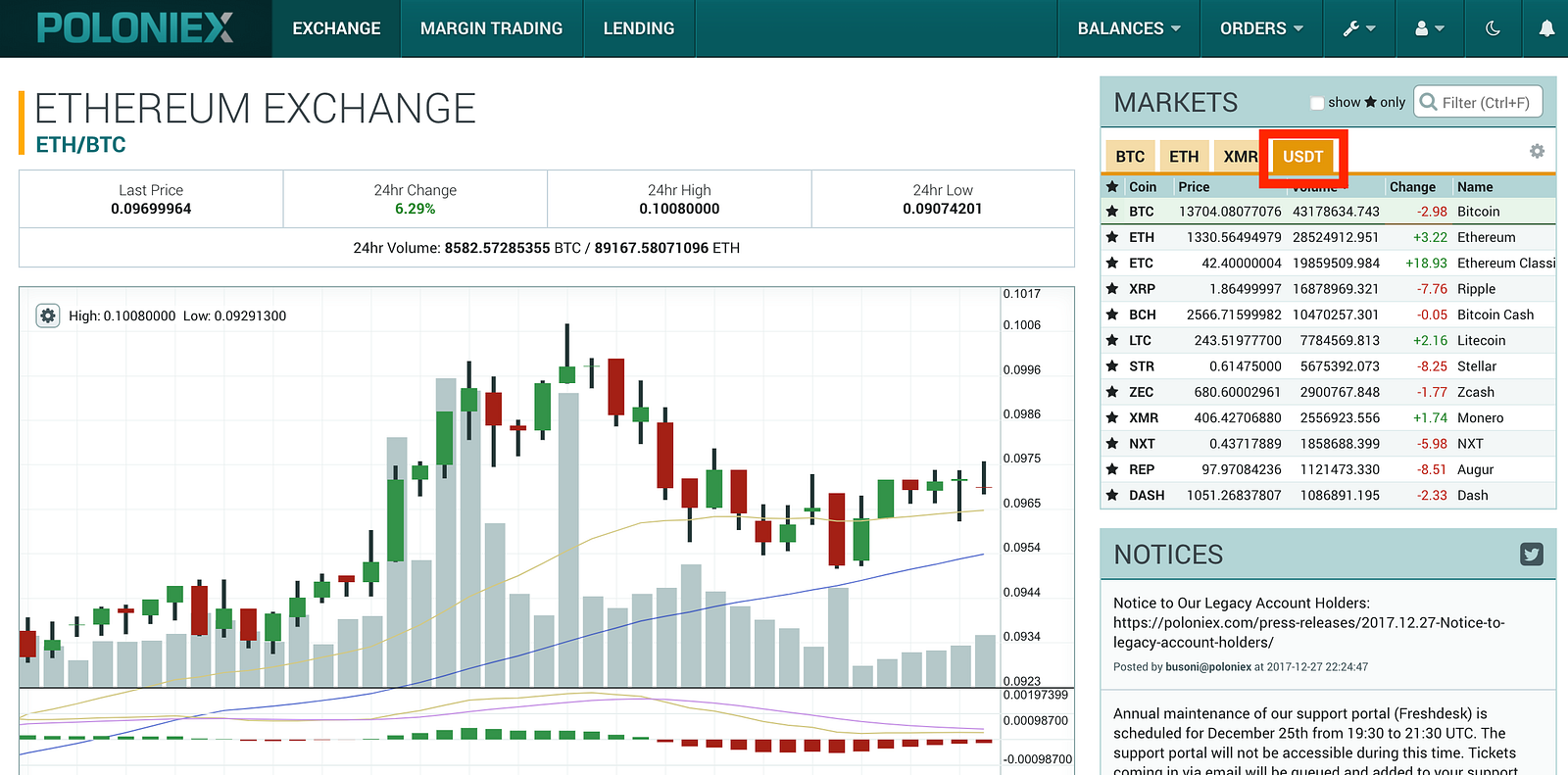Image resolution: width=1568 pixels, height=775 pixels.
Task: Expand the Balances dropdown
Action: click(x=1129, y=28)
